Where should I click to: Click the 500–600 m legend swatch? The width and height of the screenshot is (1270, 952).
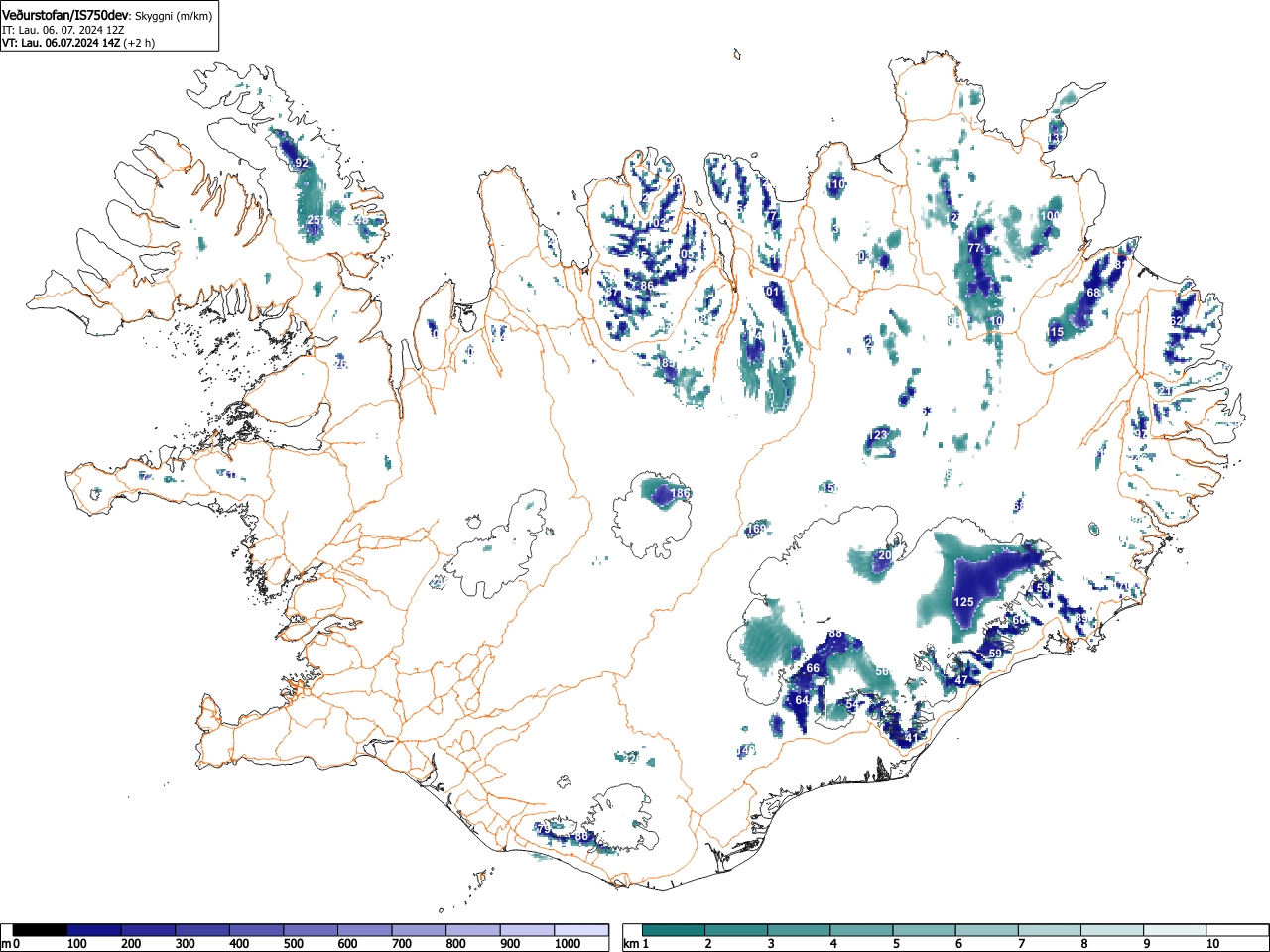pos(311,930)
